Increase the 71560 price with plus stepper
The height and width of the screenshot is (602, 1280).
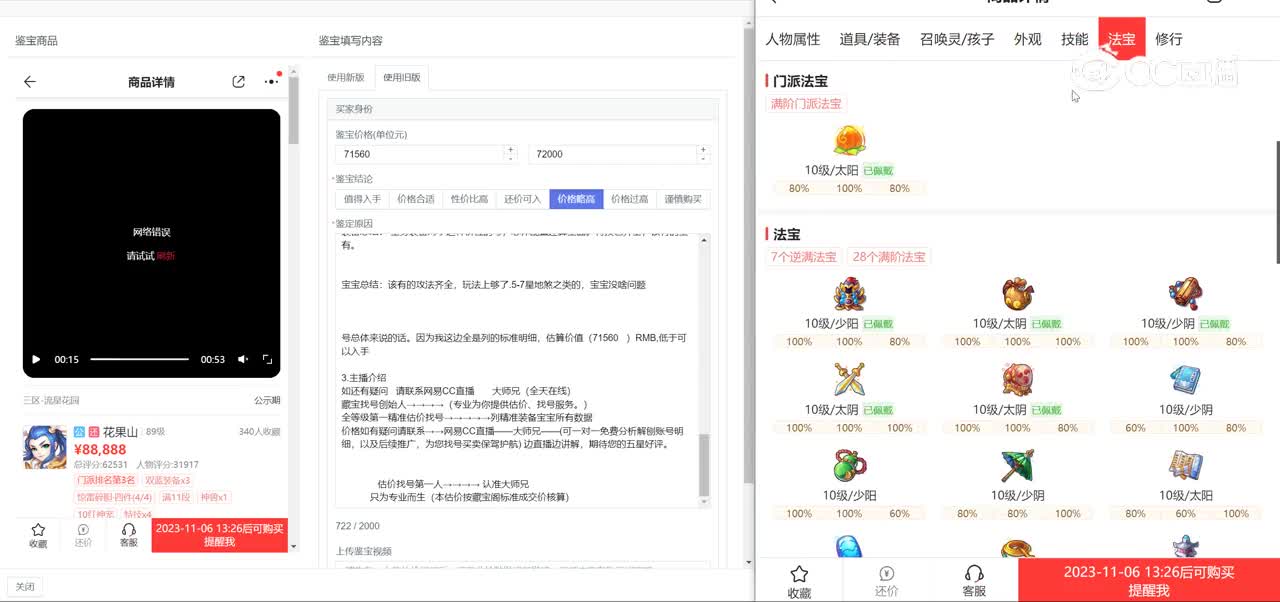tap(509, 150)
